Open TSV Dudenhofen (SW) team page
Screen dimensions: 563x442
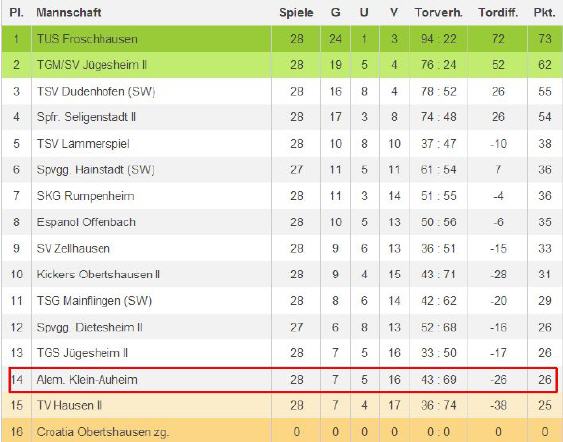pyautogui.click(x=96, y=92)
